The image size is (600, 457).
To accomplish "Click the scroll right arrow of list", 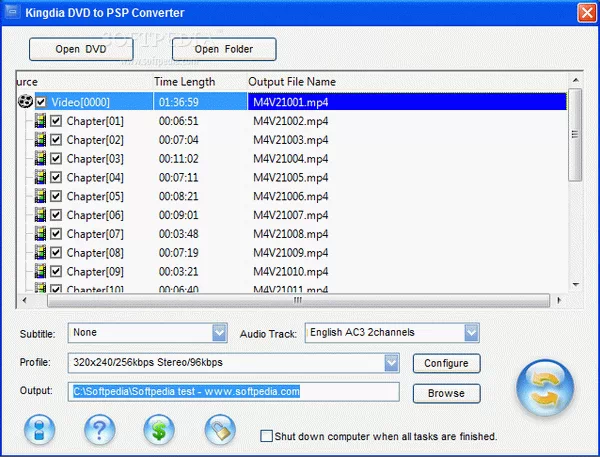I will pos(559,300).
